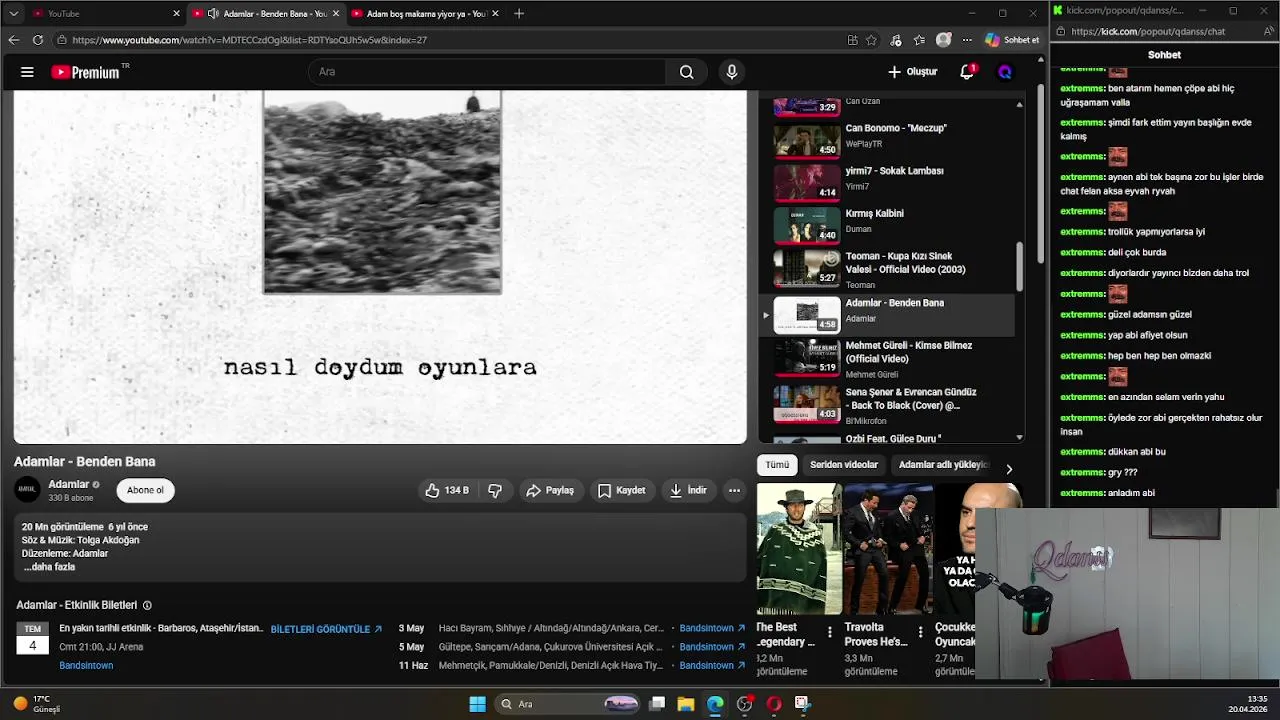Screen dimensions: 1280x720
Task: Open Opera browser from taskbar
Action: pyautogui.click(x=773, y=704)
